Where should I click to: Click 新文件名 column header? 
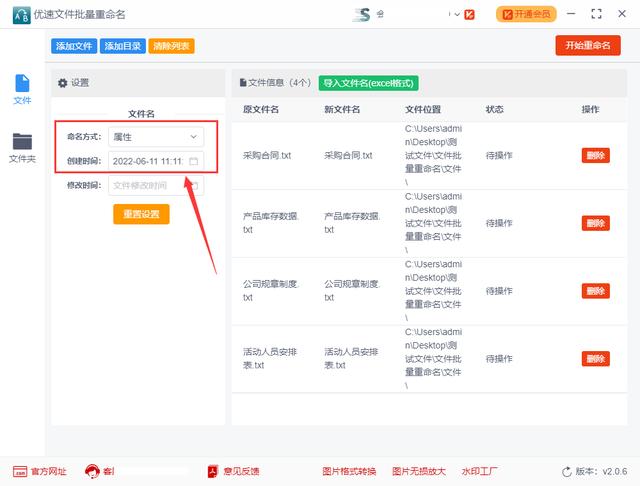point(342,109)
